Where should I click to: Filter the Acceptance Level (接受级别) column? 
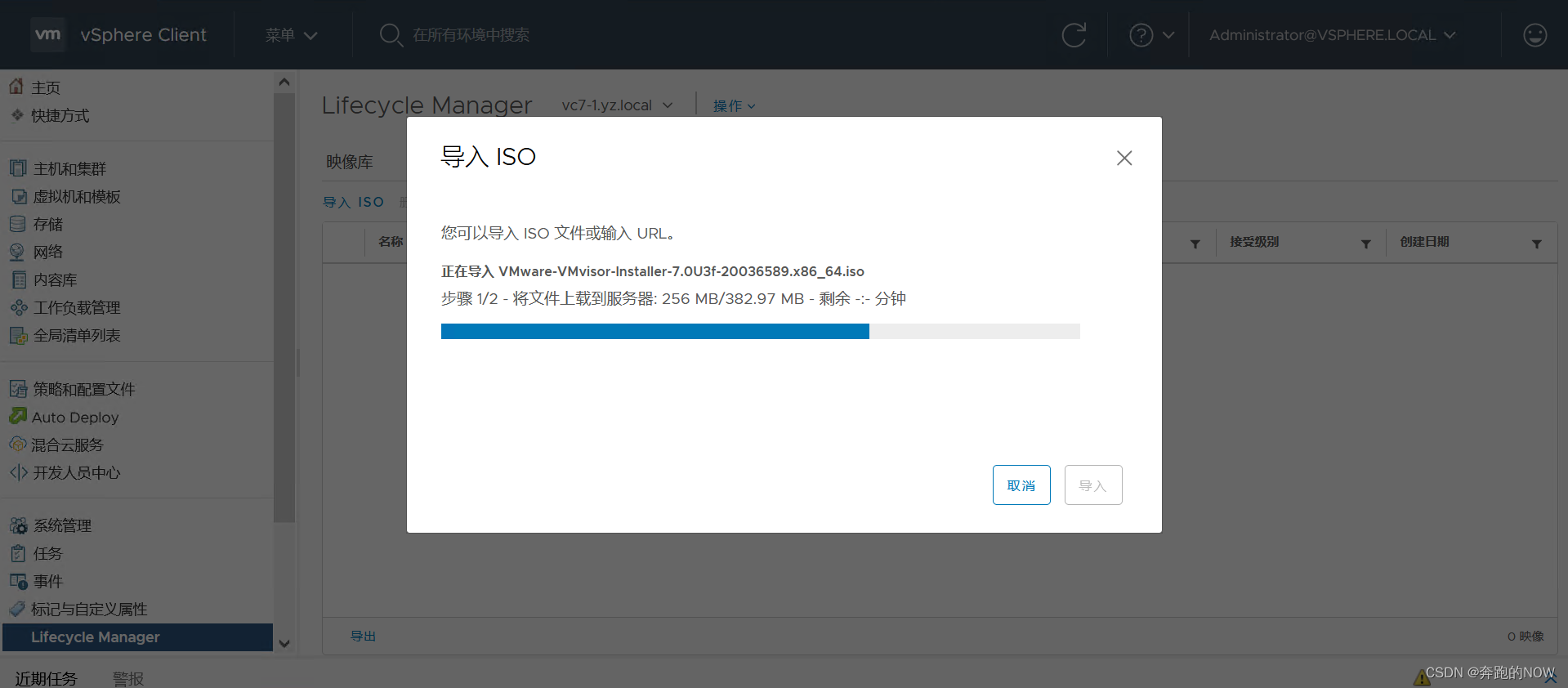click(1365, 243)
